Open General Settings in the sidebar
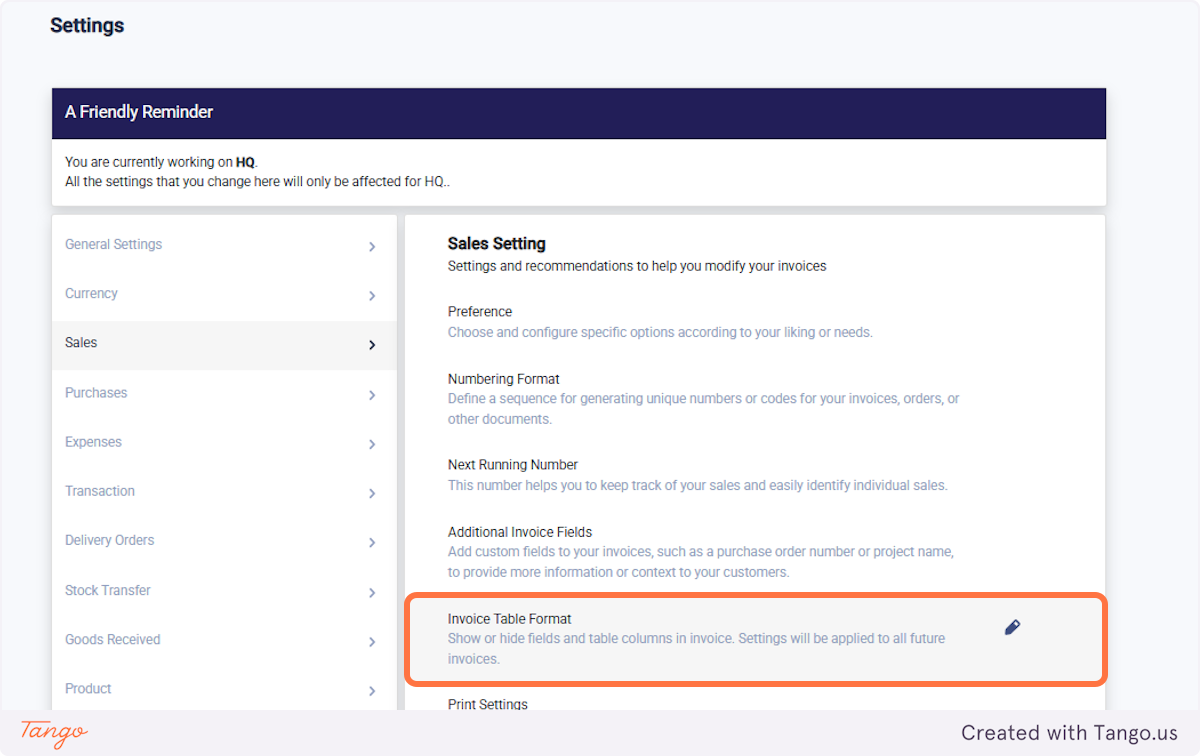The height and width of the screenshot is (756, 1200). 224,245
